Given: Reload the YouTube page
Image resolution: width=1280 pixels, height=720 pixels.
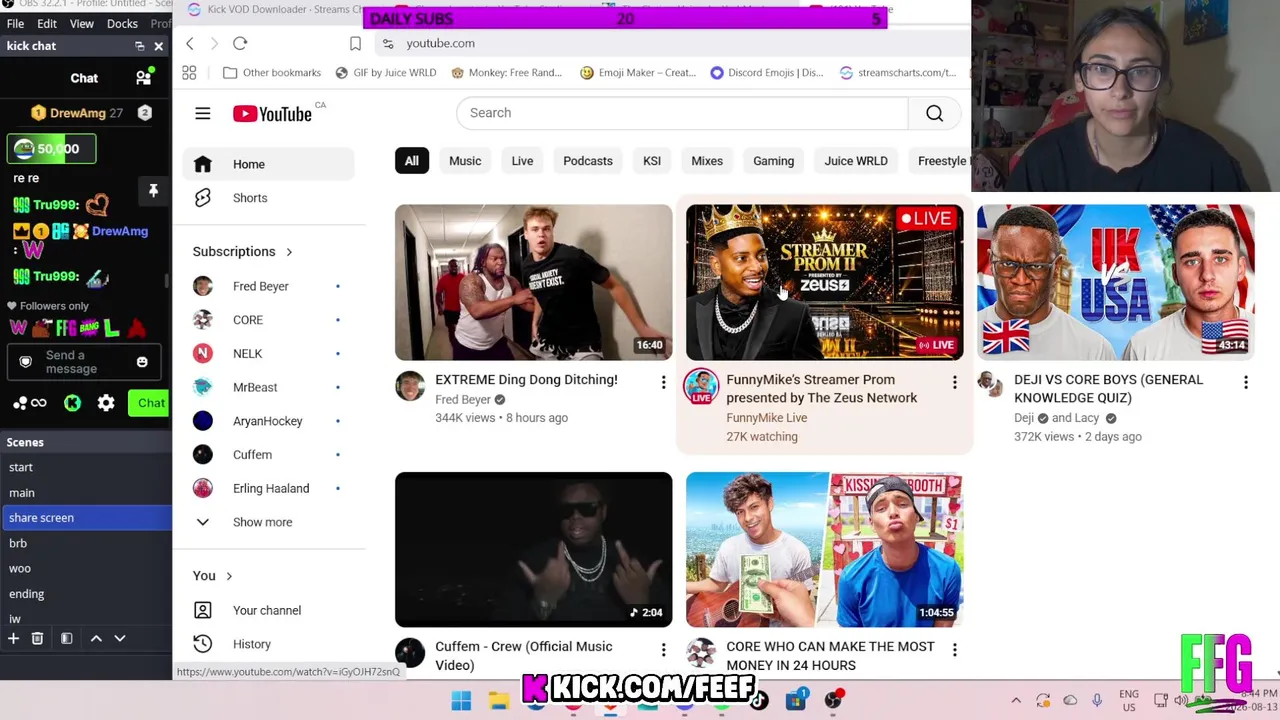Looking at the screenshot, I should click(240, 43).
